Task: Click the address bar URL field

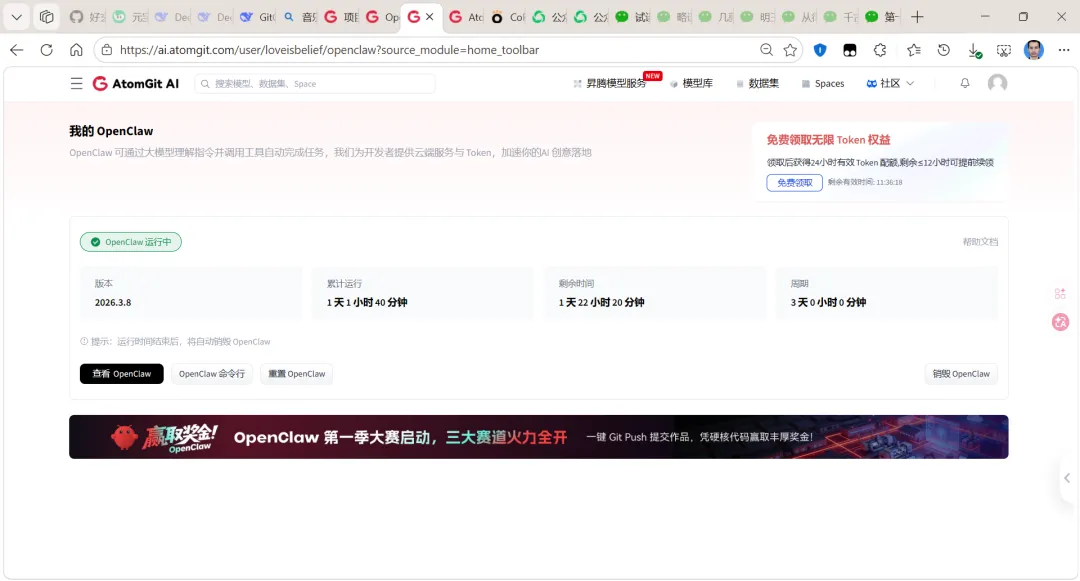Action: (x=434, y=50)
